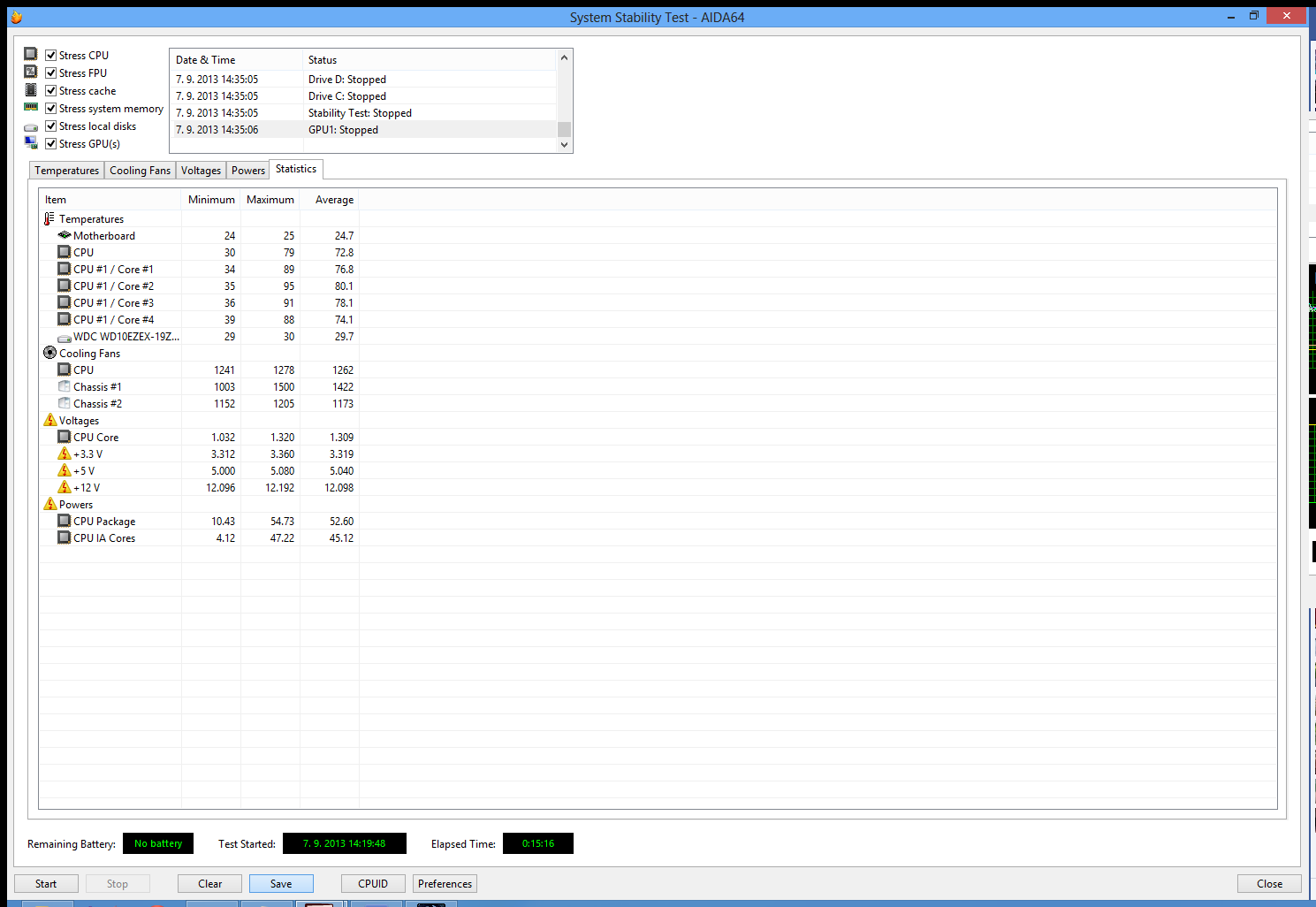Disable the Stress cache checkbox
This screenshot has width=1316, height=907.
(x=51, y=90)
